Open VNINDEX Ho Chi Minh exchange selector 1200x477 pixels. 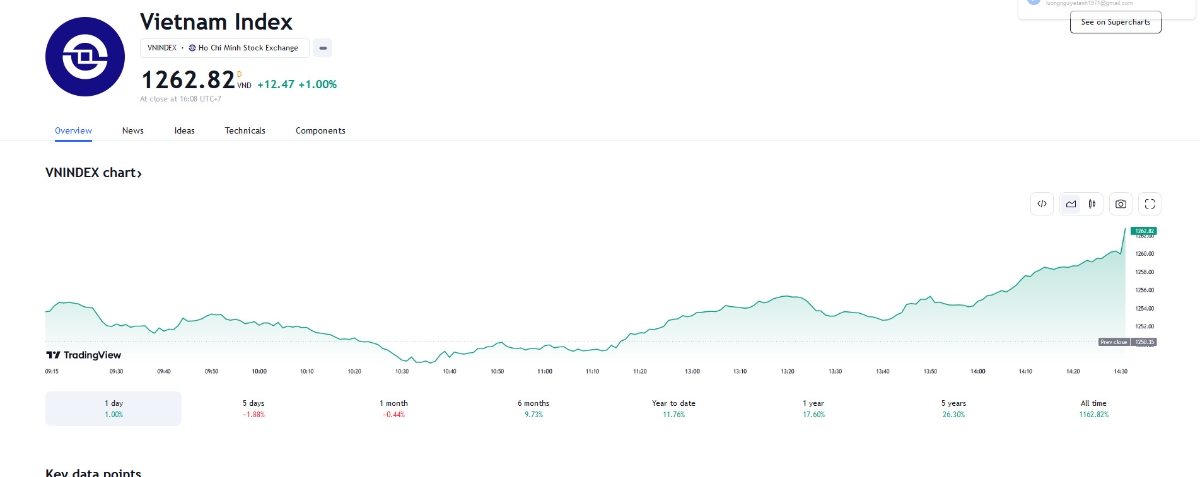pos(225,48)
